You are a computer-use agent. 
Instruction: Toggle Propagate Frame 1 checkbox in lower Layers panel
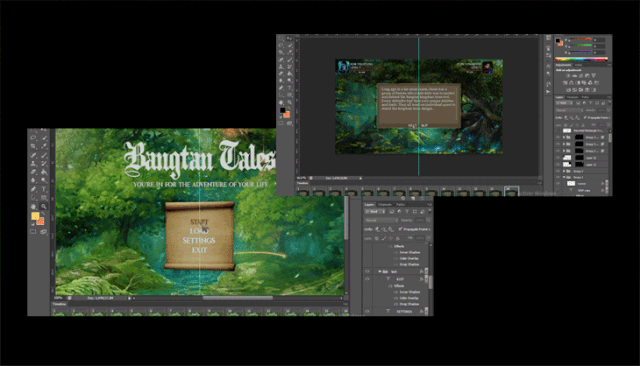pos(400,229)
